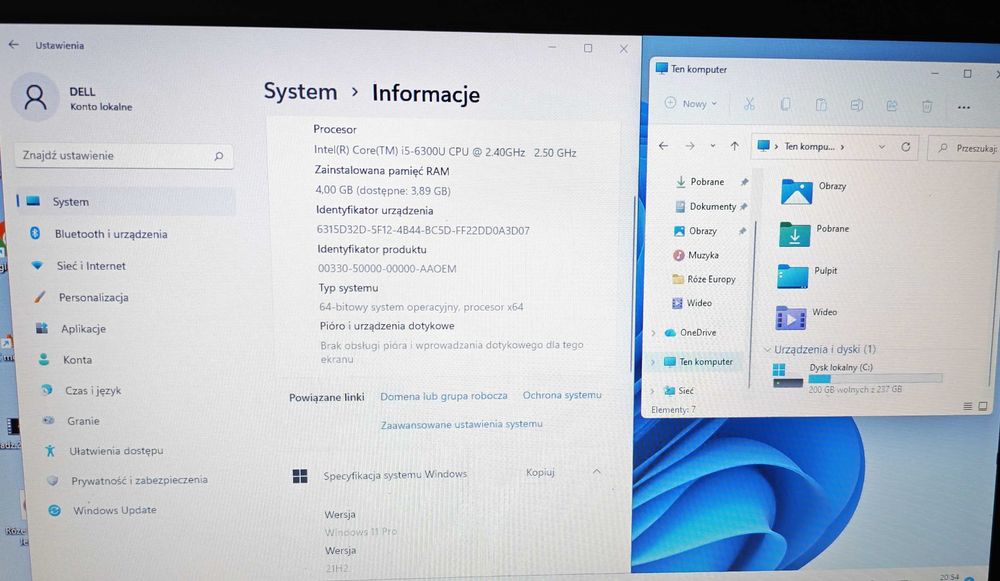Screen dimensions: 1000x581
Task: Expand the Ten komputer tree node
Action: (652, 362)
